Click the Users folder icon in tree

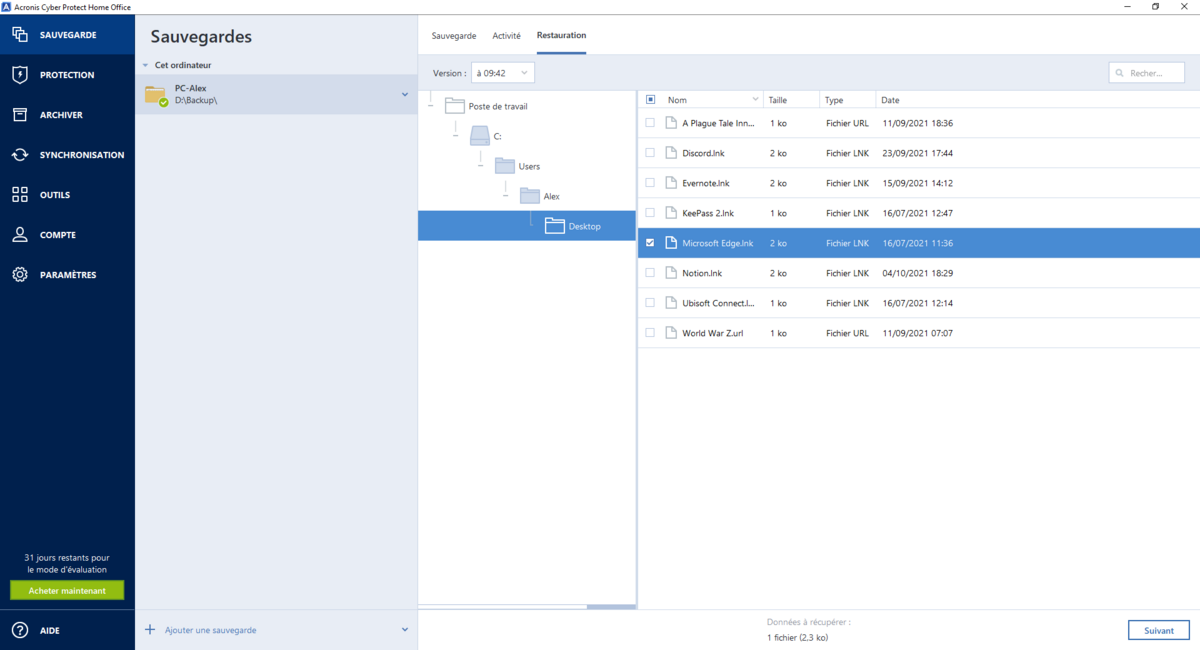[504, 166]
